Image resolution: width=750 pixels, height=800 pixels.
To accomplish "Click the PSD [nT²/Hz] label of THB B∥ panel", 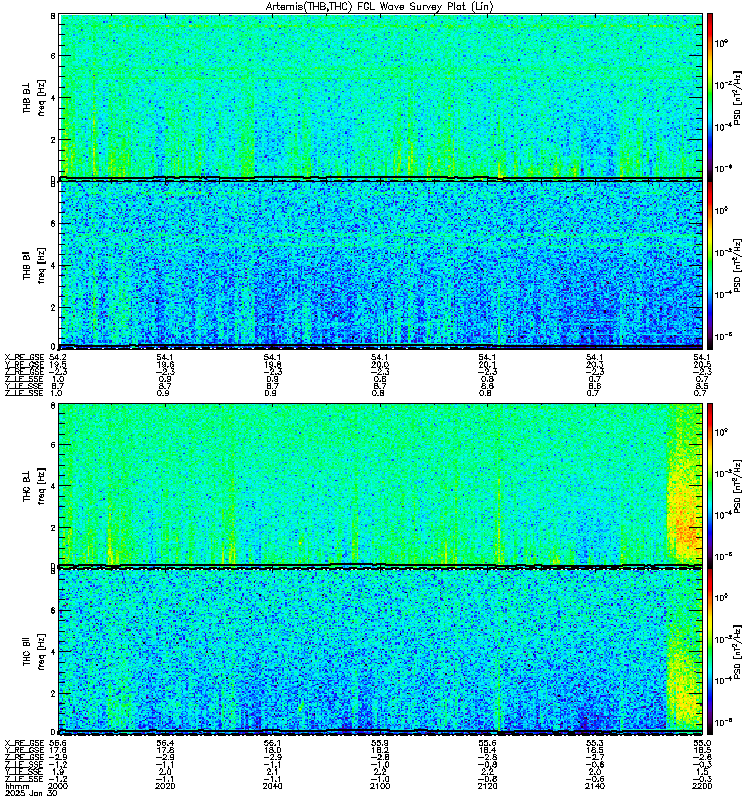I will (x=738, y=265).
